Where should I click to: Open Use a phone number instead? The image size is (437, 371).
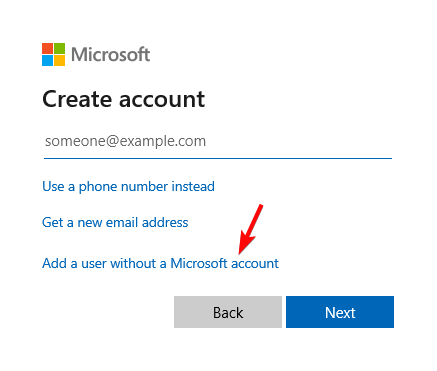click(128, 187)
